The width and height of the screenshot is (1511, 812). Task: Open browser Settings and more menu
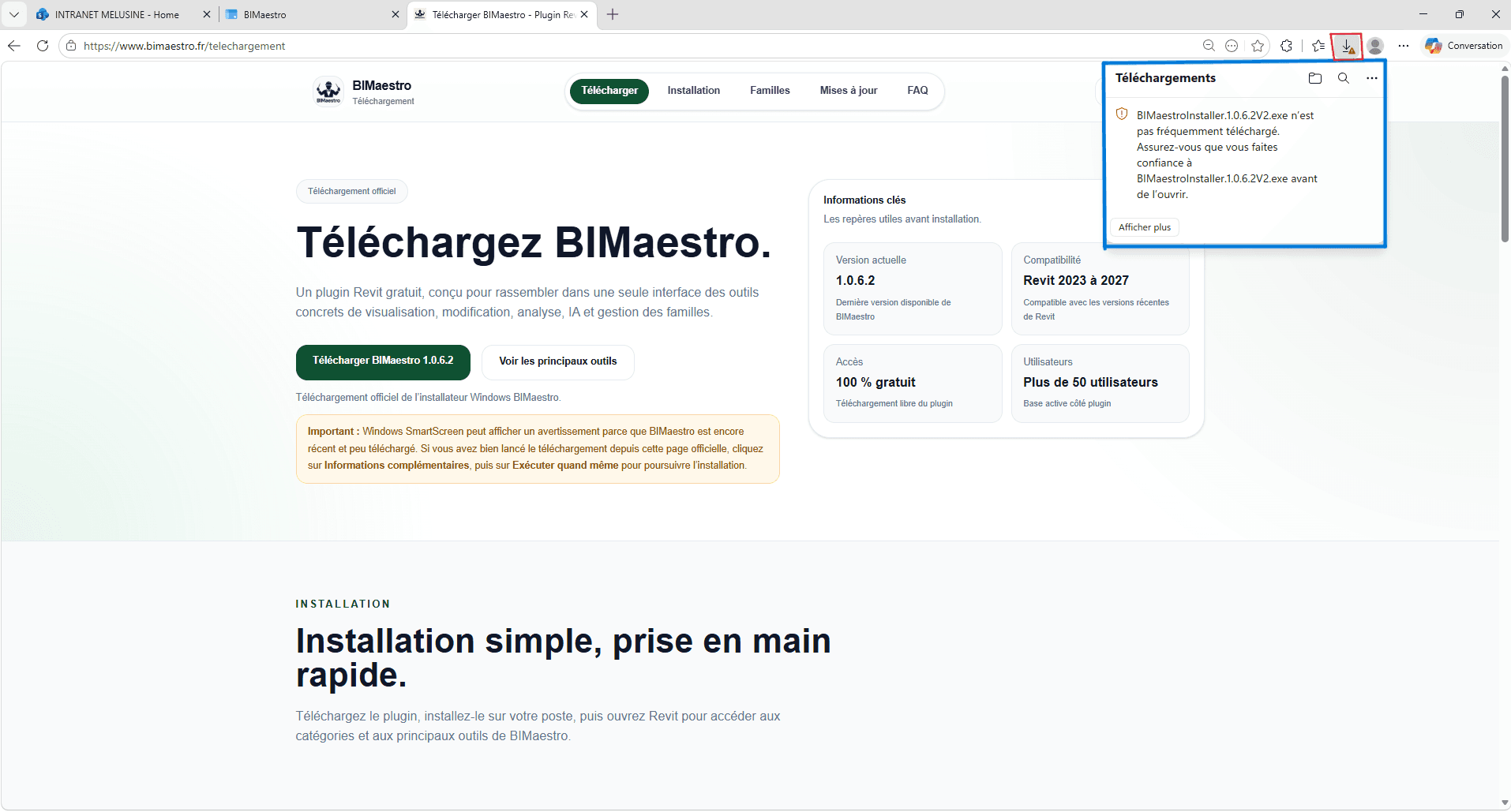pos(1403,46)
